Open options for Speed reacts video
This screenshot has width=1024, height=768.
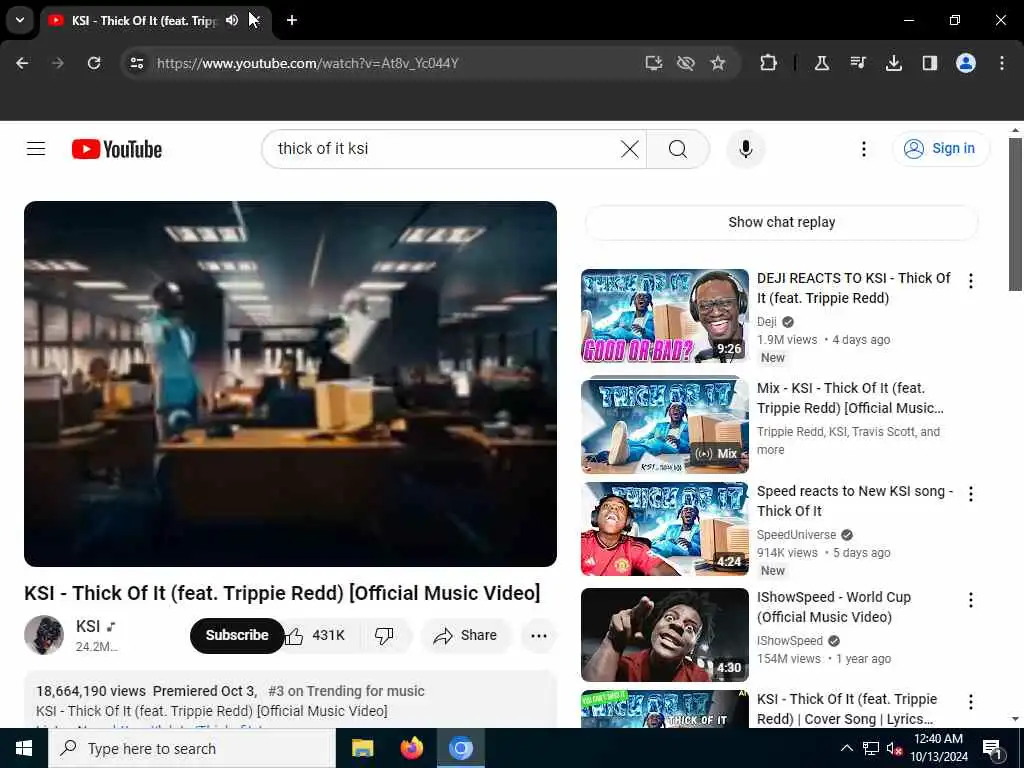tap(971, 494)
